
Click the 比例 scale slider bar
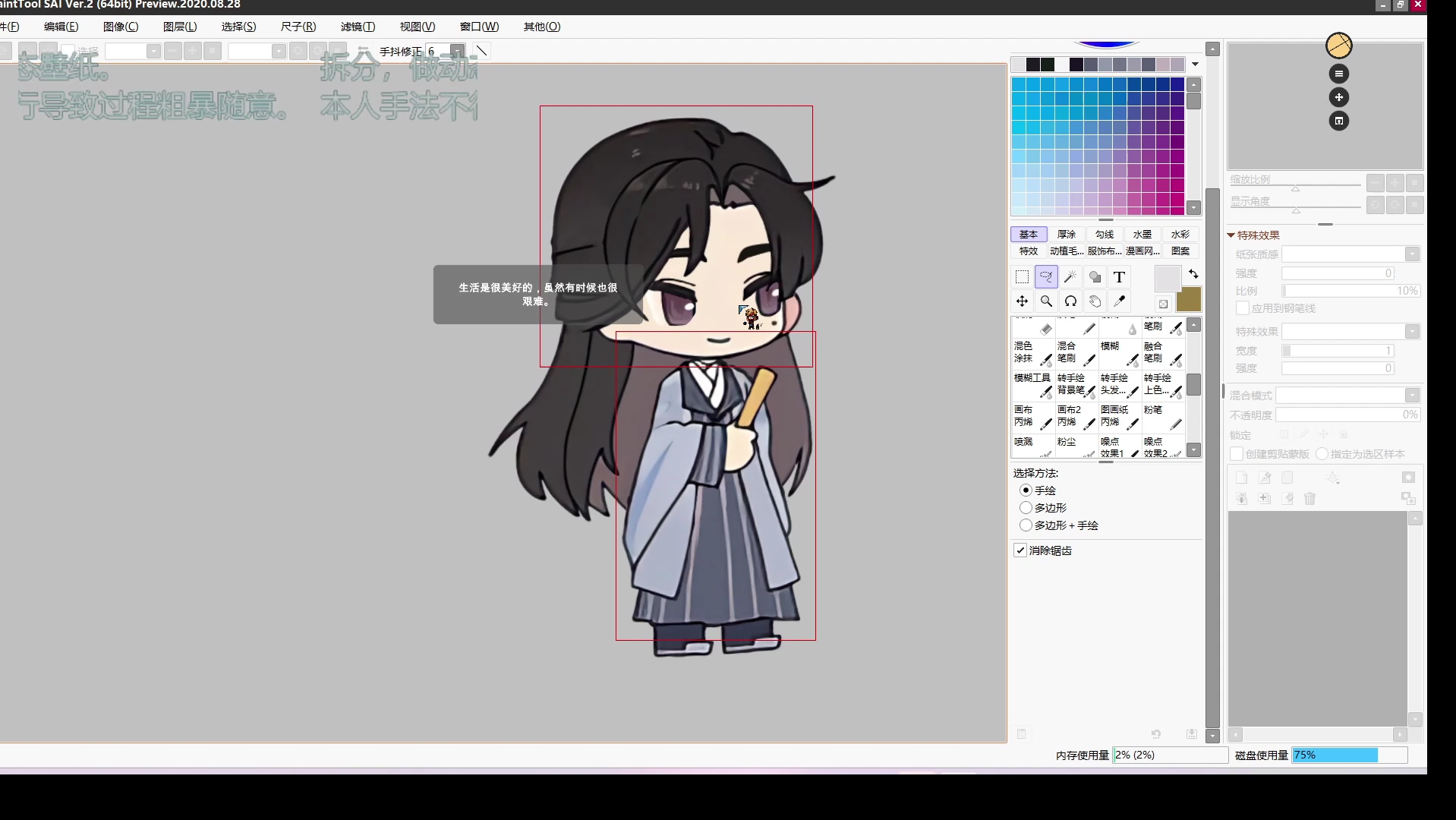1351,291
